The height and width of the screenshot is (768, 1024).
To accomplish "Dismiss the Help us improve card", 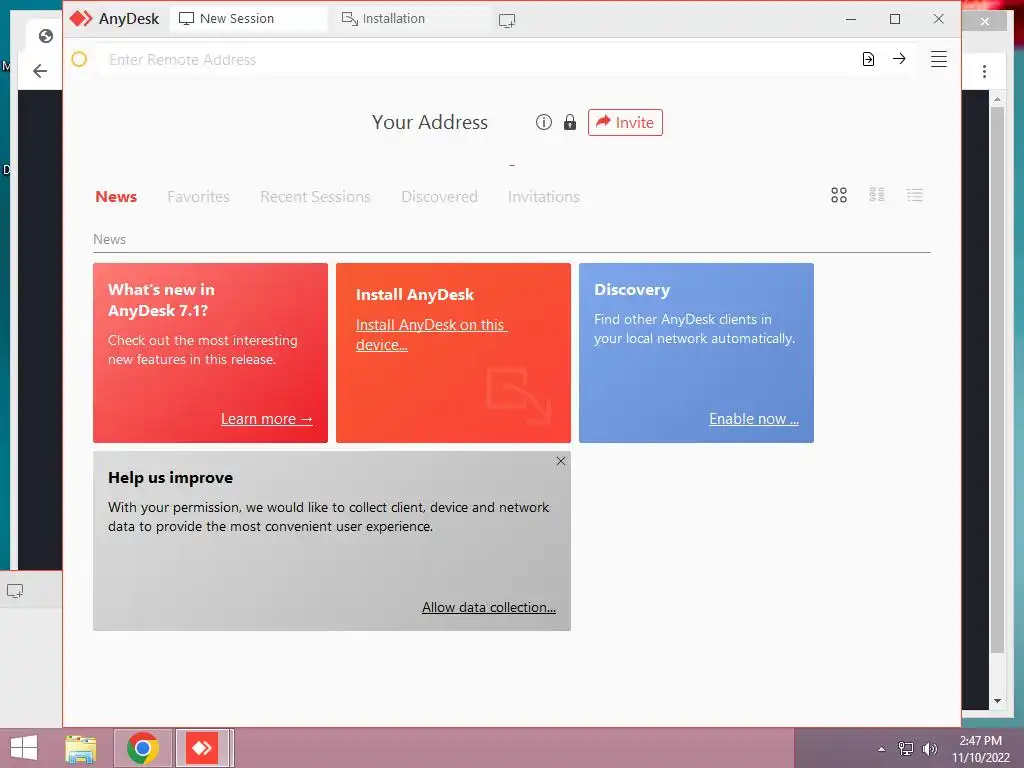I will point(561,461).
